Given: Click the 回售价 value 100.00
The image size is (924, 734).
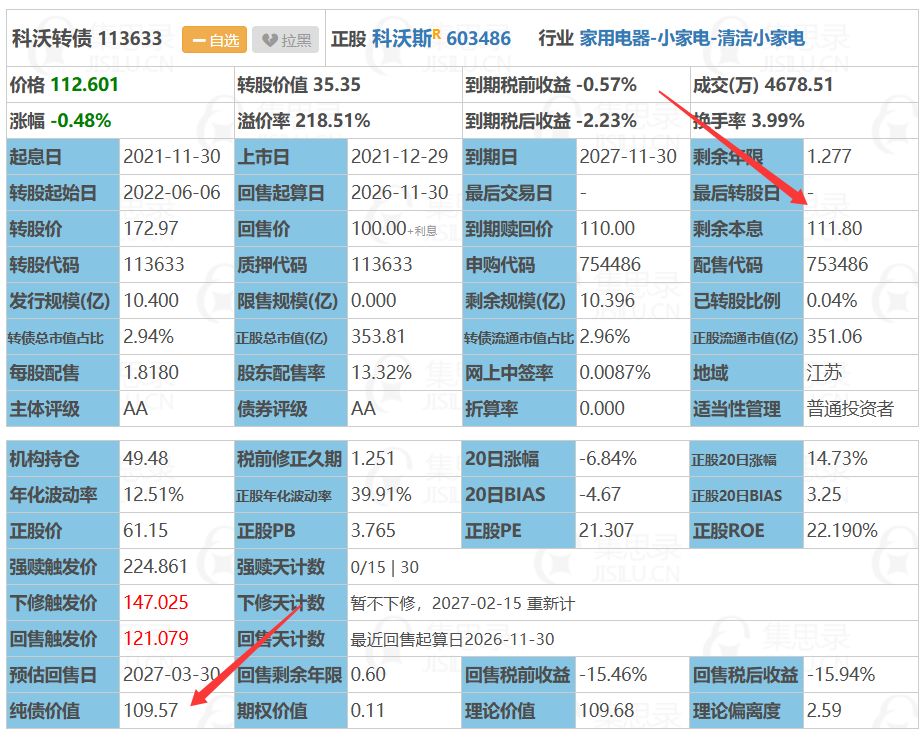Looking at the screenshot, I should click(379, 229).
